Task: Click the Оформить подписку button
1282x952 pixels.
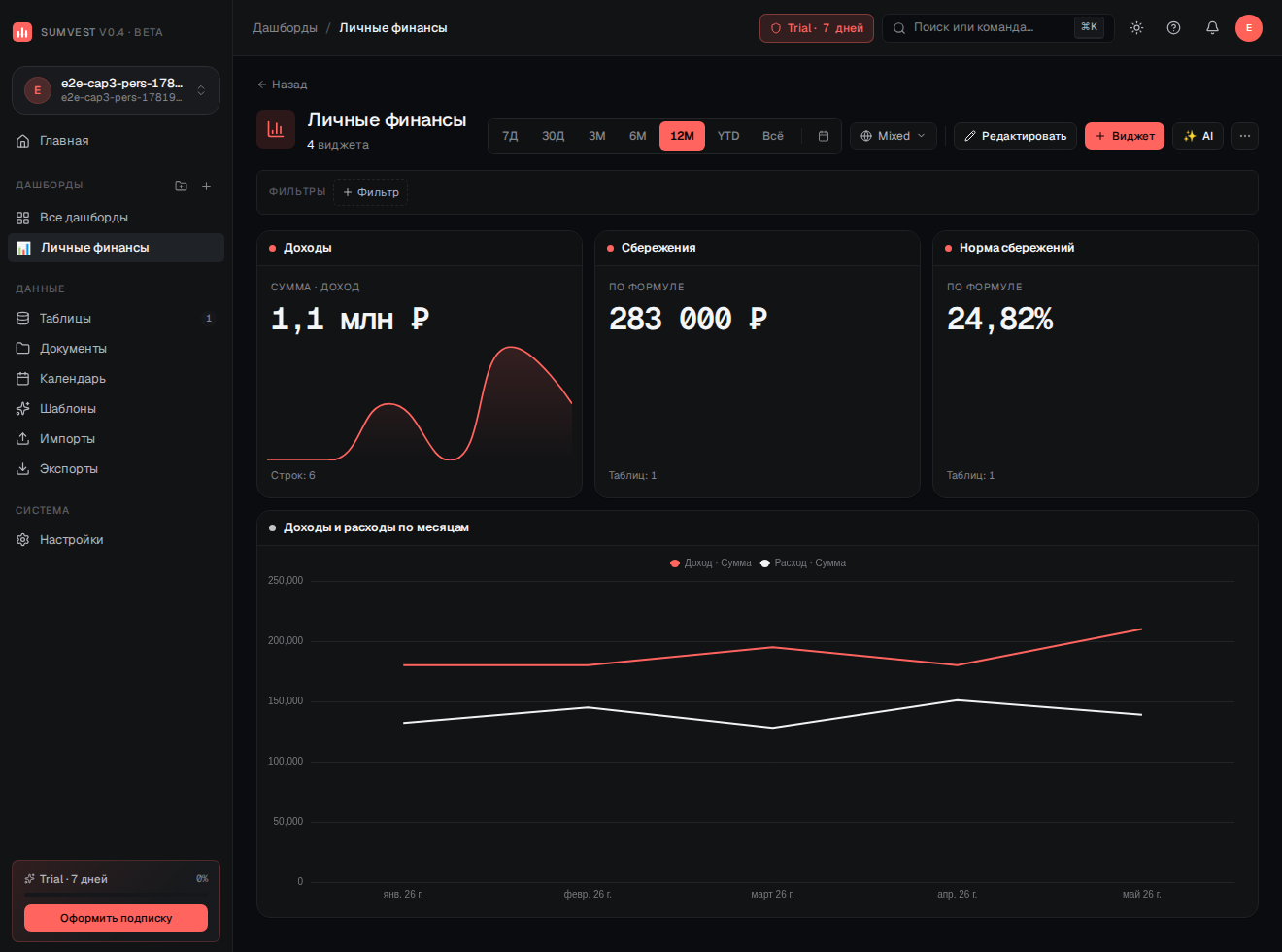Action: click(116, 918)
